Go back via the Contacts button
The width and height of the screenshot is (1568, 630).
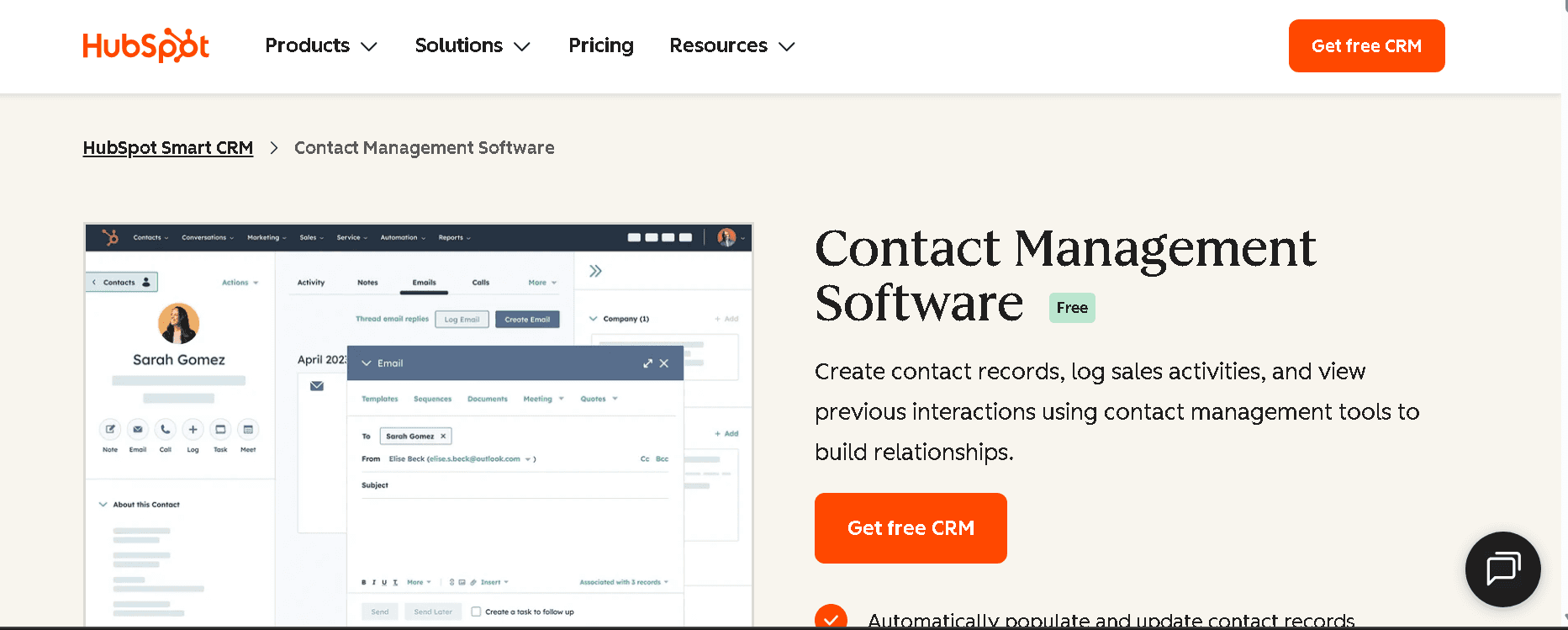tap(121, 283)
